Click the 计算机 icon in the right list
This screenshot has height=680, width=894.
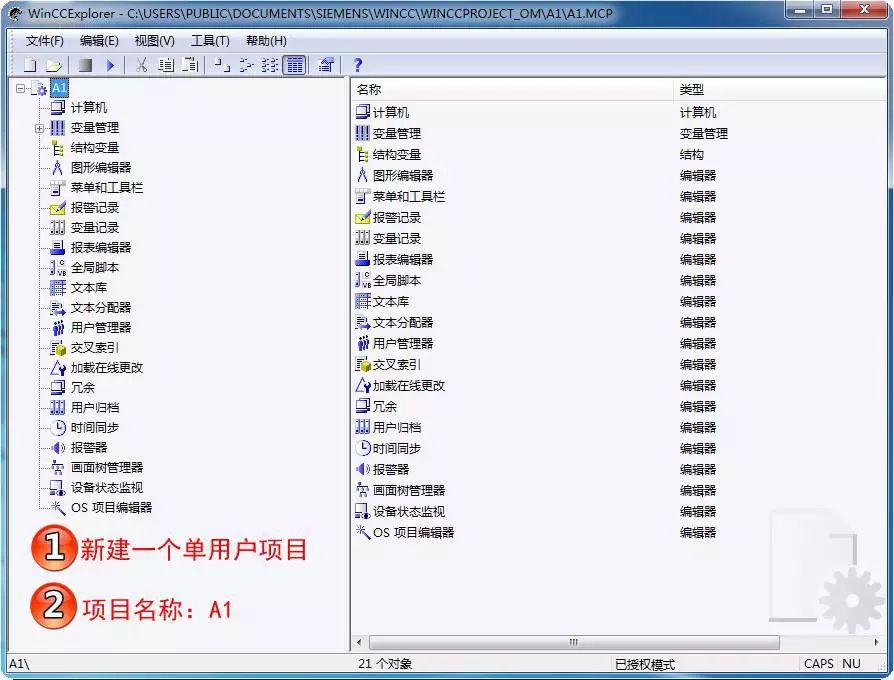click(363, 112)
